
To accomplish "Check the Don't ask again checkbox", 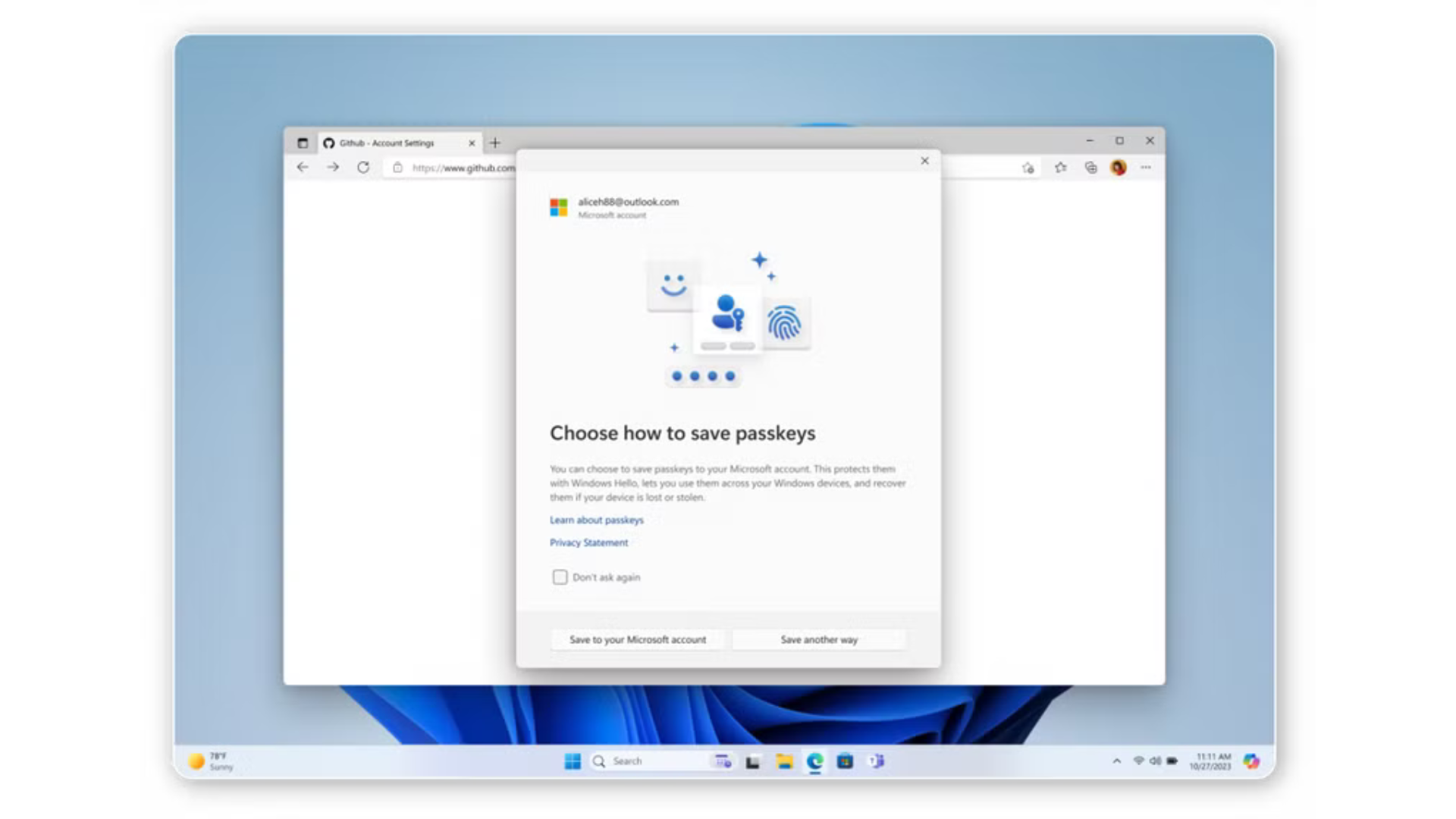I will pyautogui.click(x=560, y=577).
